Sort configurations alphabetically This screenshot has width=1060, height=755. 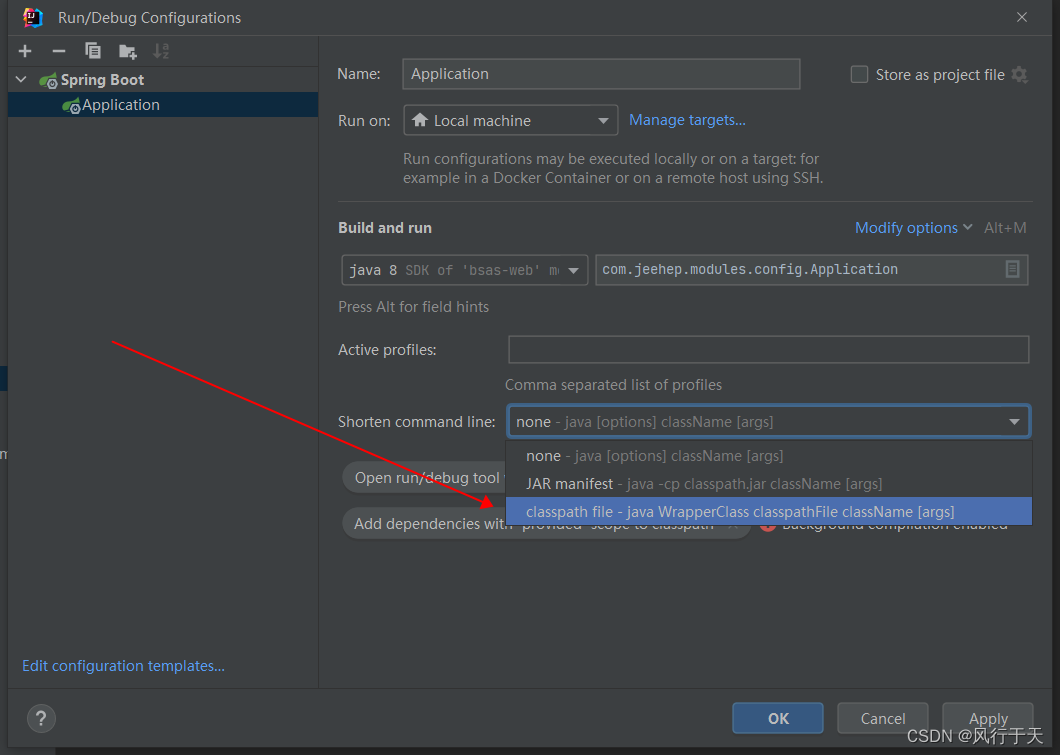(161, 51)
